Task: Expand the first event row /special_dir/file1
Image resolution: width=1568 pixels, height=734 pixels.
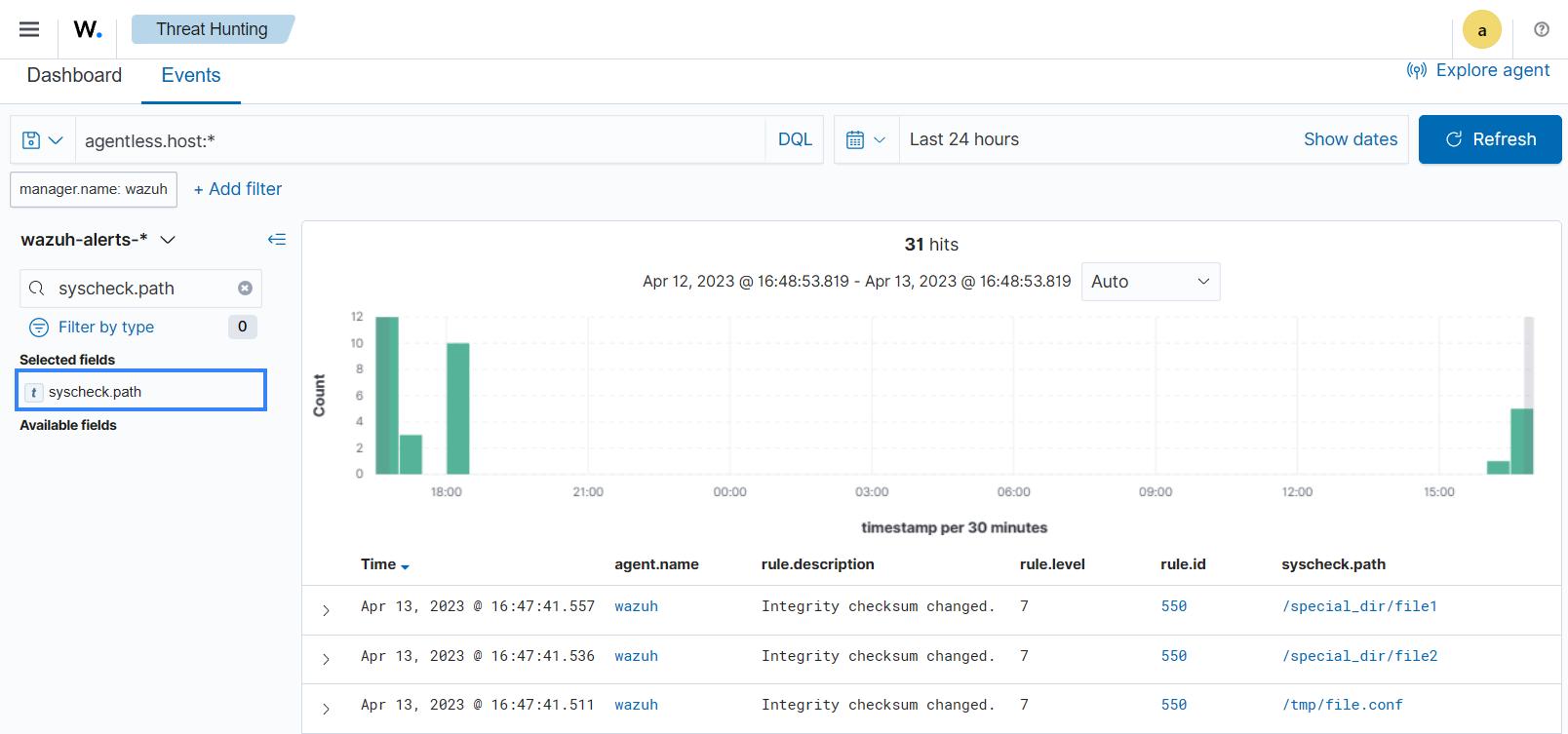Action: (326, 610)
